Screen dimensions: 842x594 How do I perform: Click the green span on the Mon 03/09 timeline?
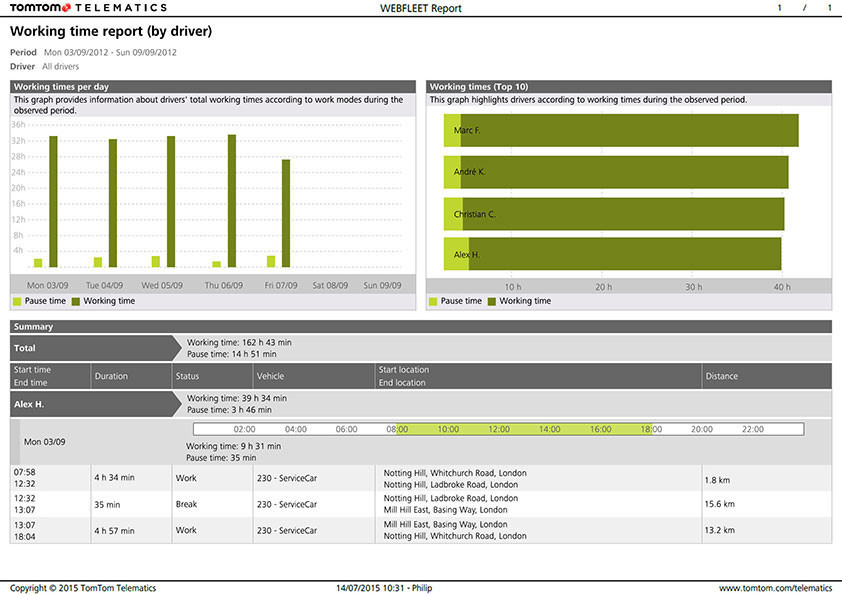[x=523, y=429]
